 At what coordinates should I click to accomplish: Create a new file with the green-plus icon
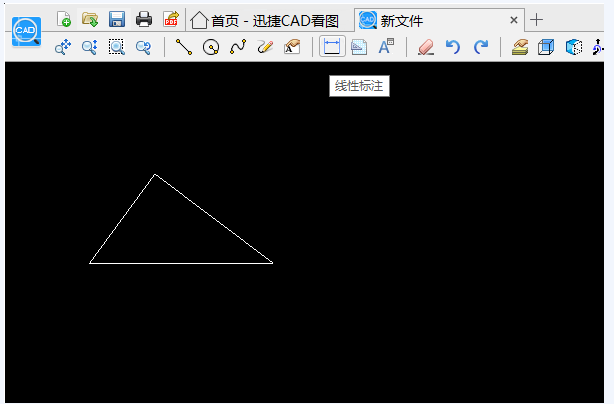(64, 19)
